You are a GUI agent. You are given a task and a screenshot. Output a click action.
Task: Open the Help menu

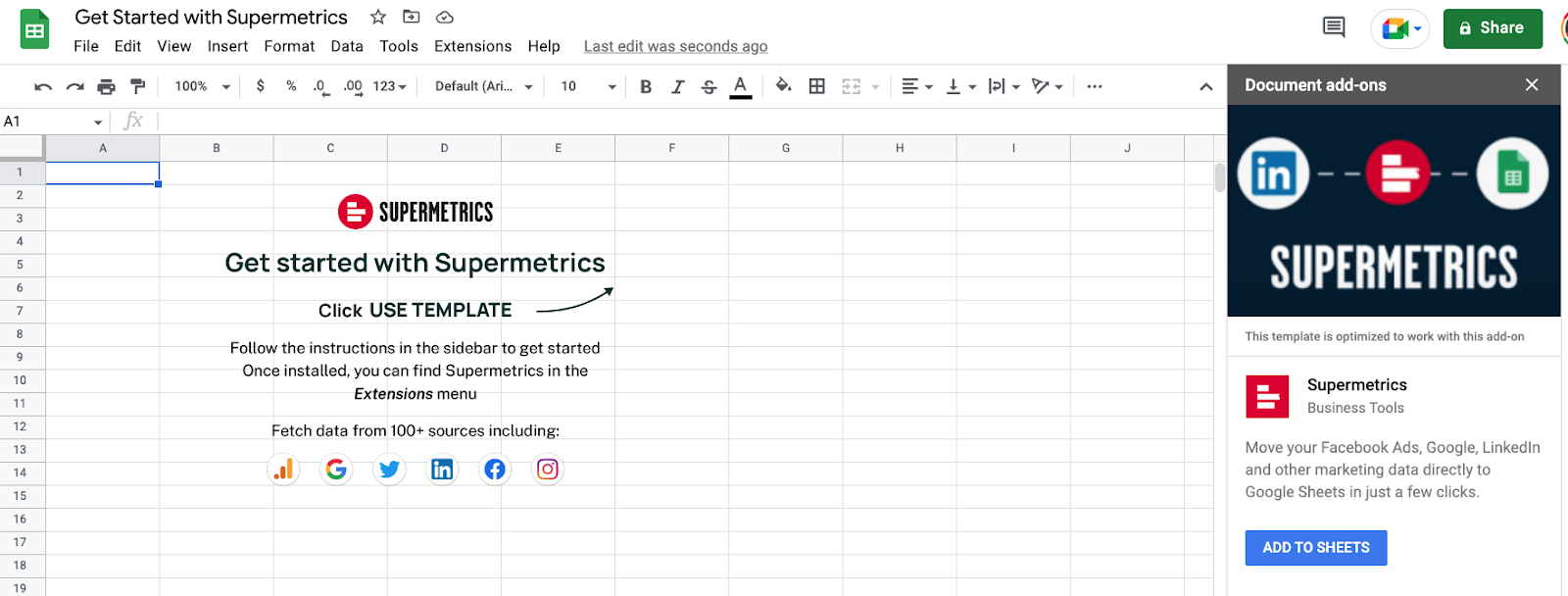coord(544,46)
